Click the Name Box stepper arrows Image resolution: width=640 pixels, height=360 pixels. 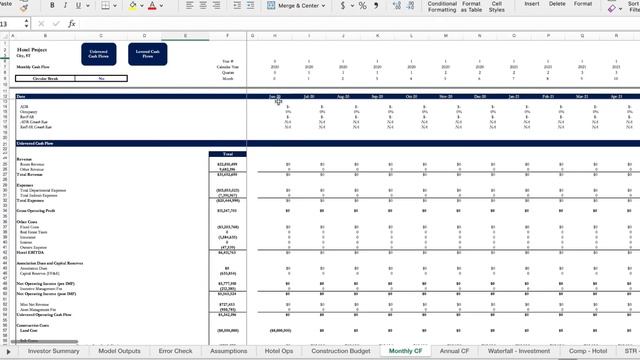coord(27,24)
